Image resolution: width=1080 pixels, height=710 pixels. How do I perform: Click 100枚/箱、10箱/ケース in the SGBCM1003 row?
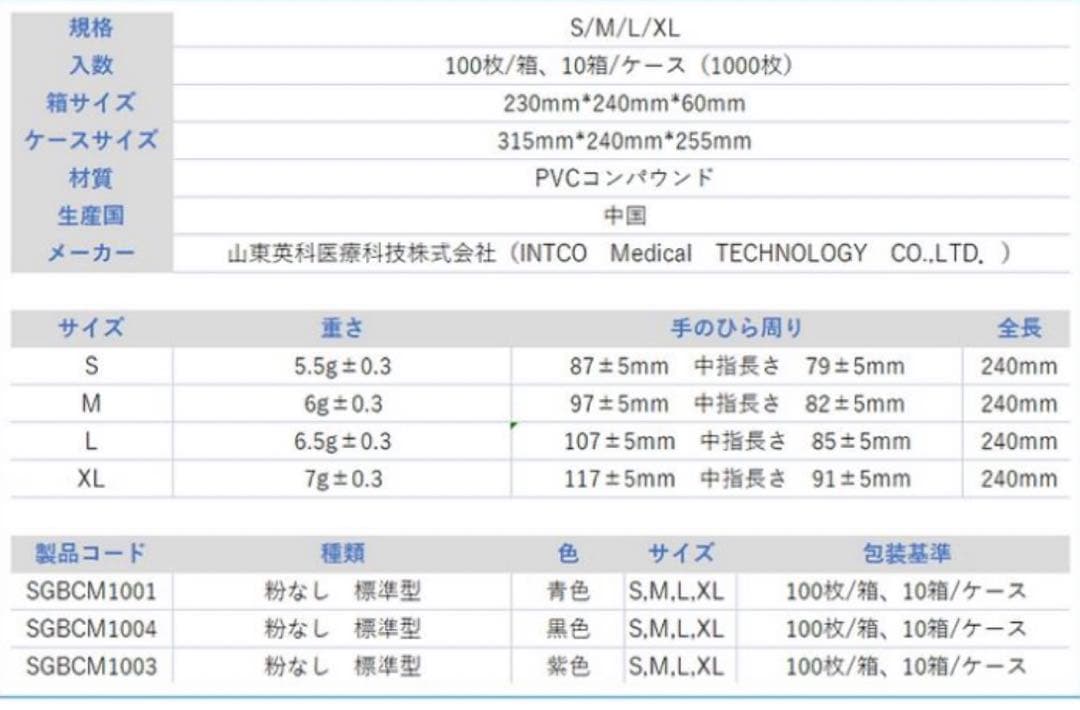(x=906, y=666)
